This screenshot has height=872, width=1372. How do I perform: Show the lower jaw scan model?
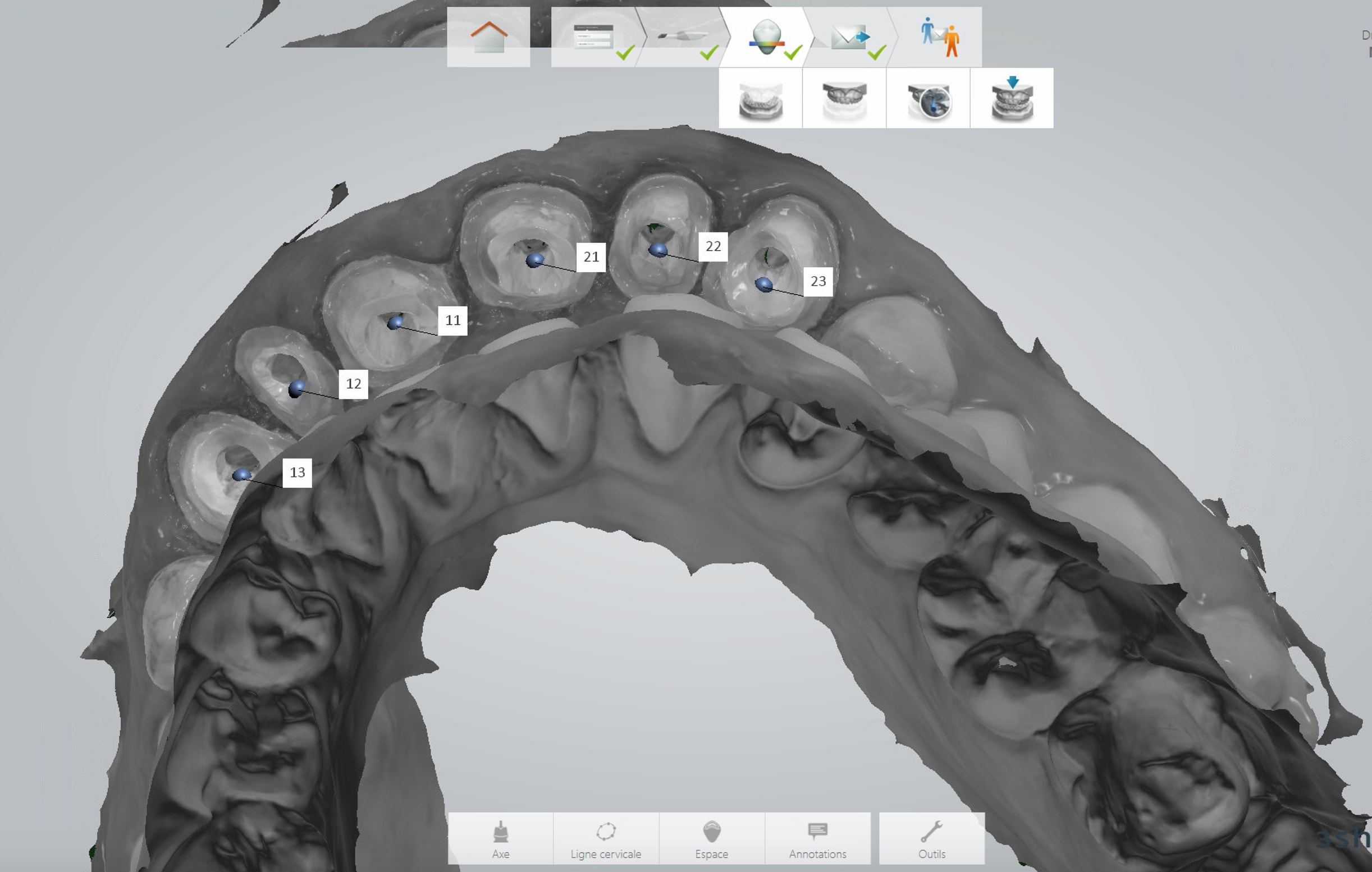tap(760, 99)
